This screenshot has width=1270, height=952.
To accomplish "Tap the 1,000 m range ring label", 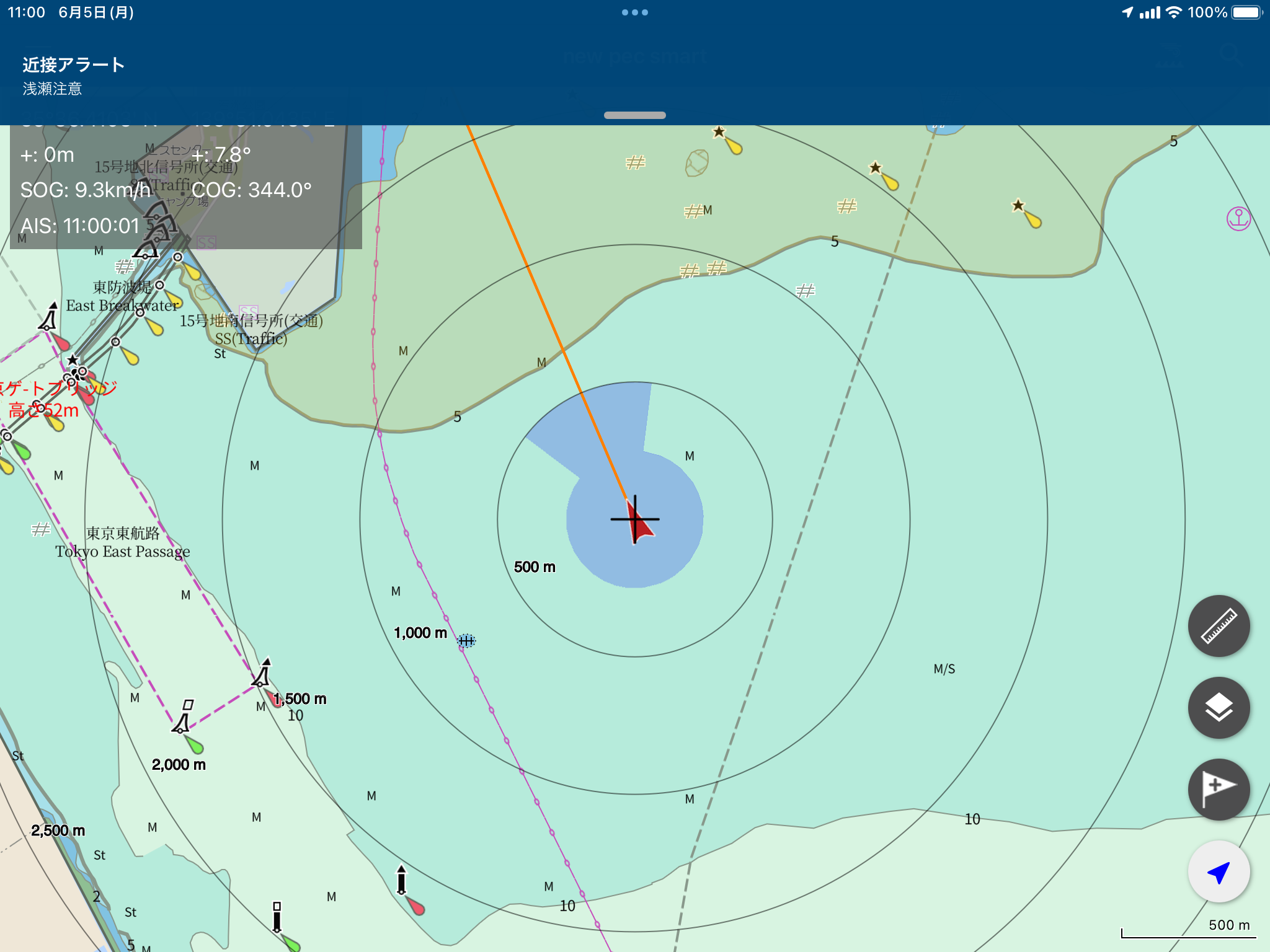I will pos(420,633).
